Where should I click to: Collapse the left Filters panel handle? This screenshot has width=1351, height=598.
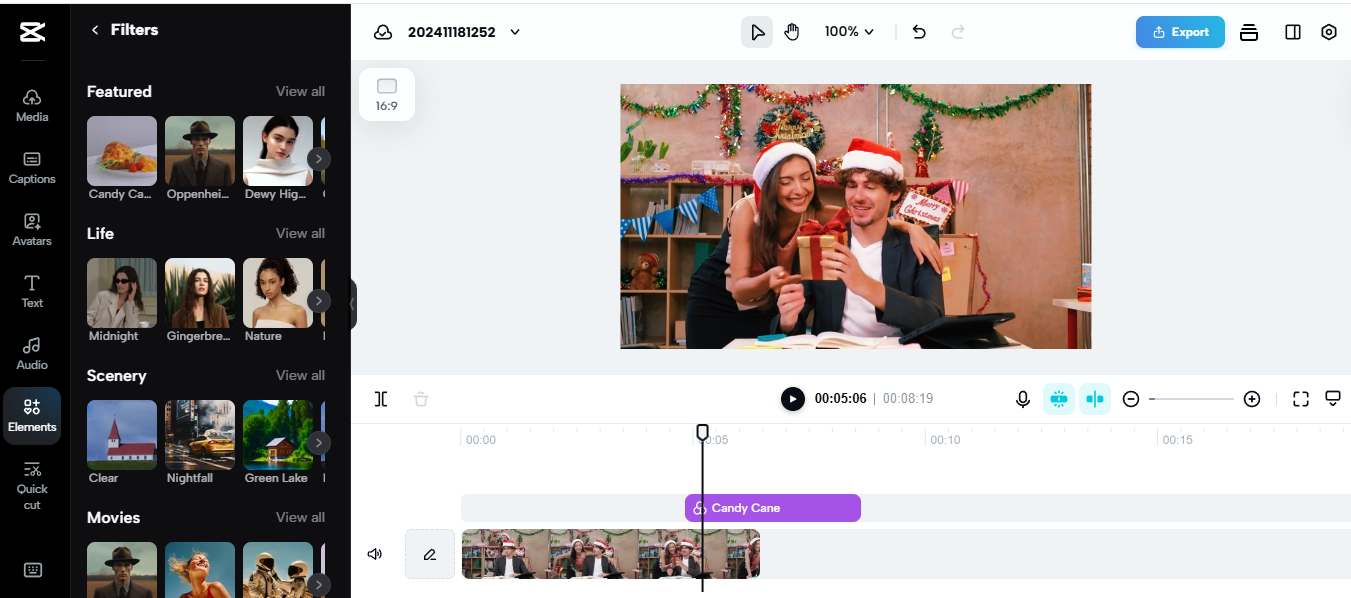tap(352, 303)
